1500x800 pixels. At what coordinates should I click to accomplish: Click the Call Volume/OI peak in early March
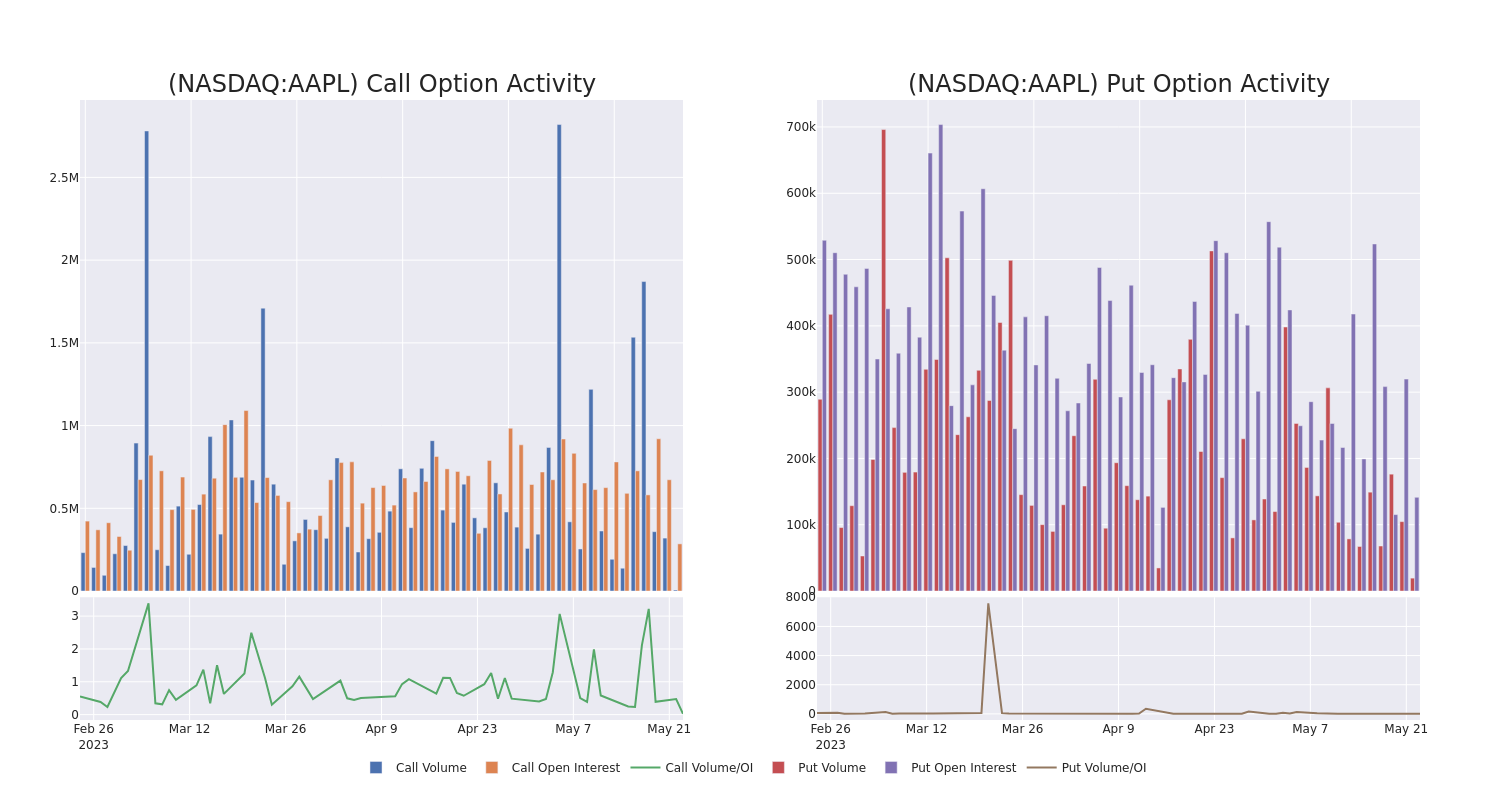tap(148, 604)
